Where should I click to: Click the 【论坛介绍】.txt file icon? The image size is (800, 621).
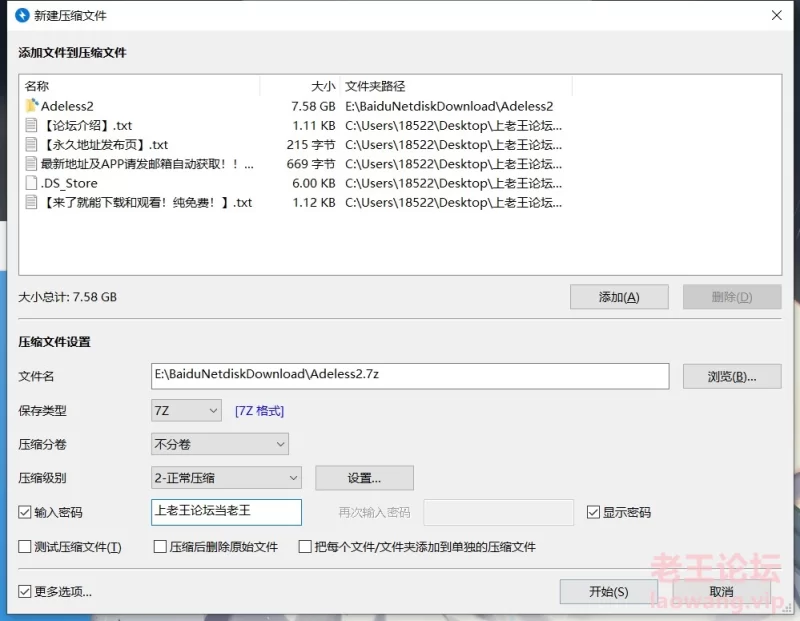(32, 125)
